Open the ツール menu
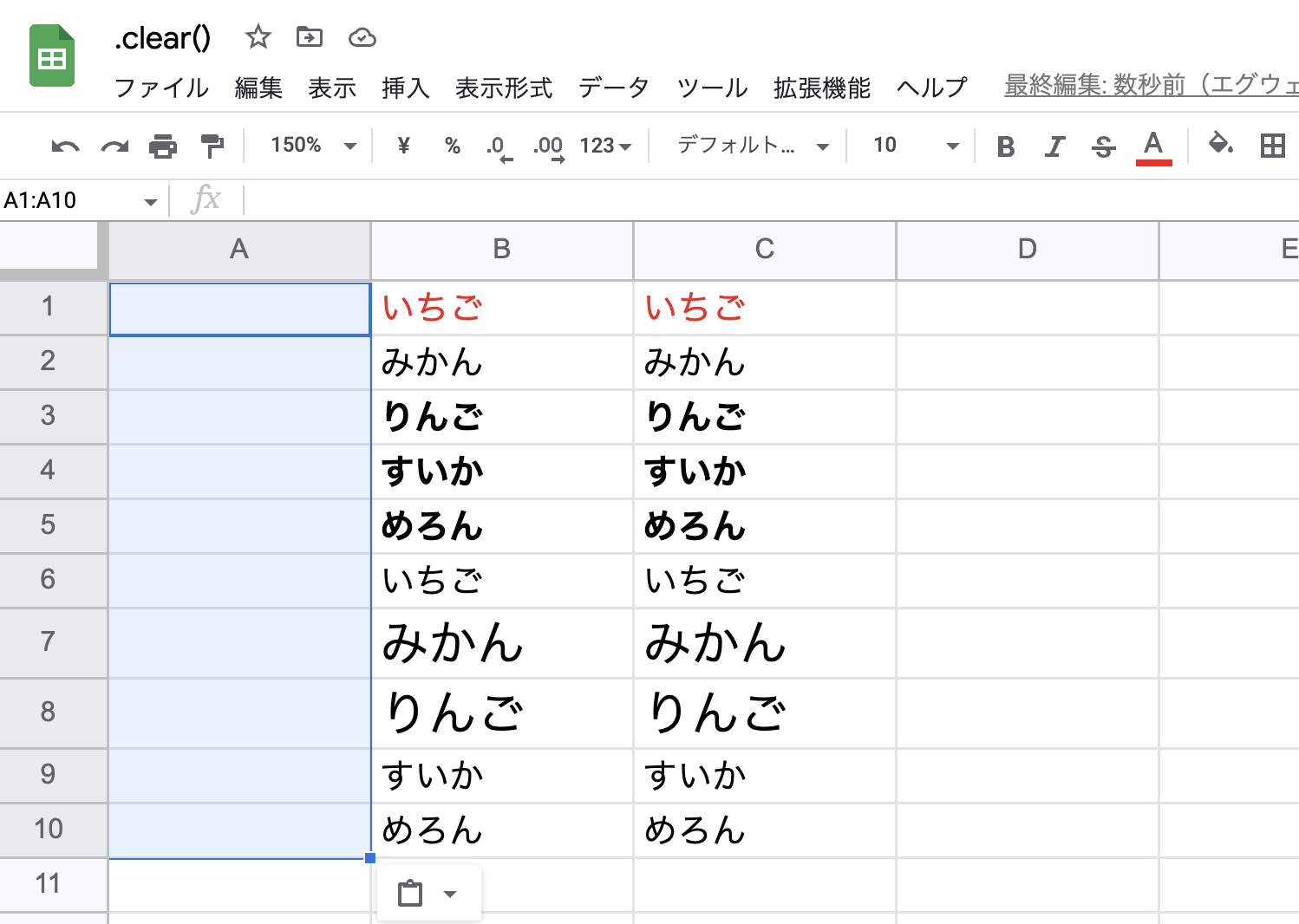 click(x=712, y=88)
